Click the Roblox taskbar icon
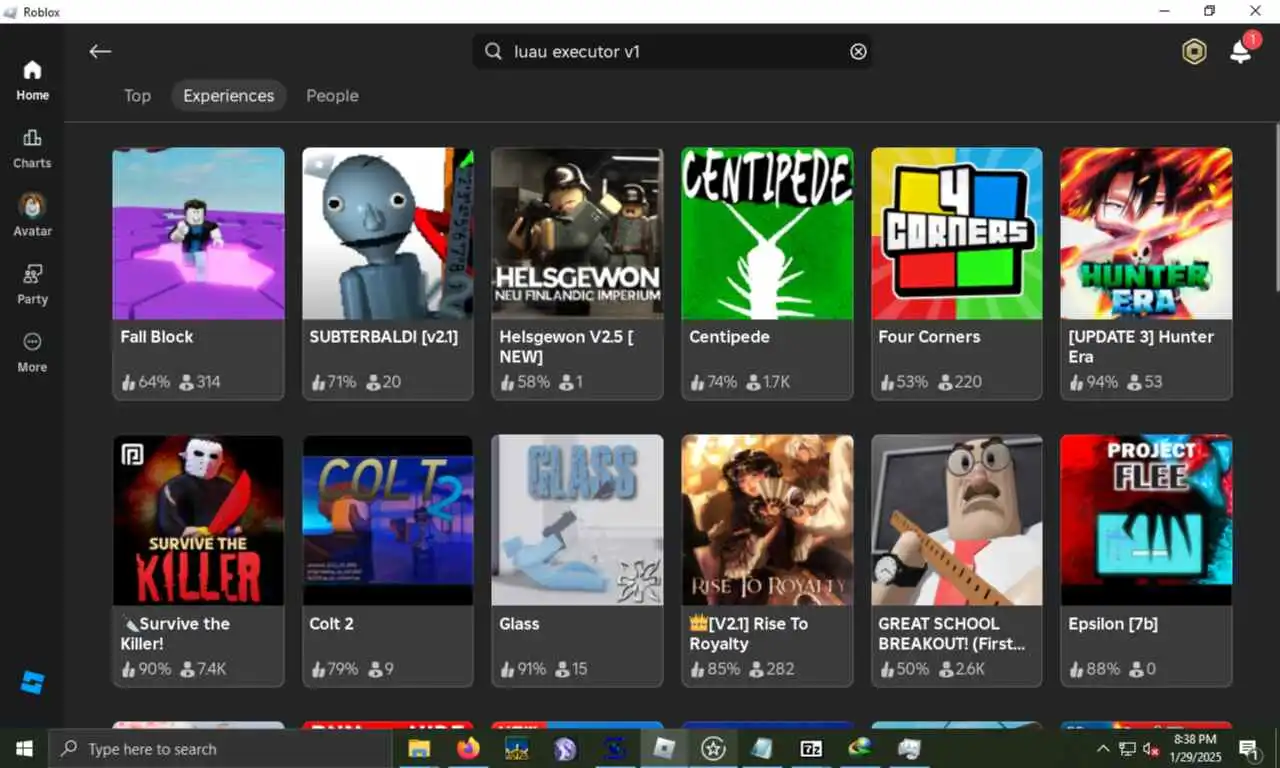The image size is (1280, 768). coord(665,748)
